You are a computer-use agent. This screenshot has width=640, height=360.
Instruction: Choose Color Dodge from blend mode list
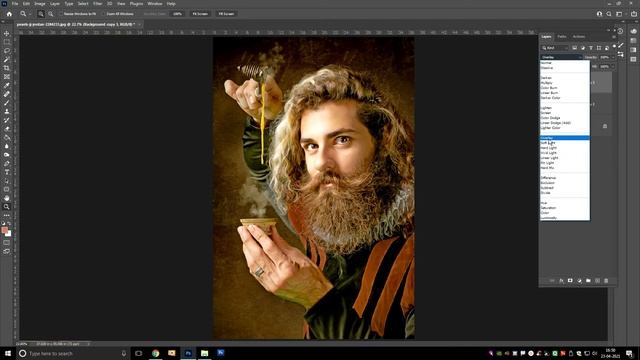pos(551,118)
